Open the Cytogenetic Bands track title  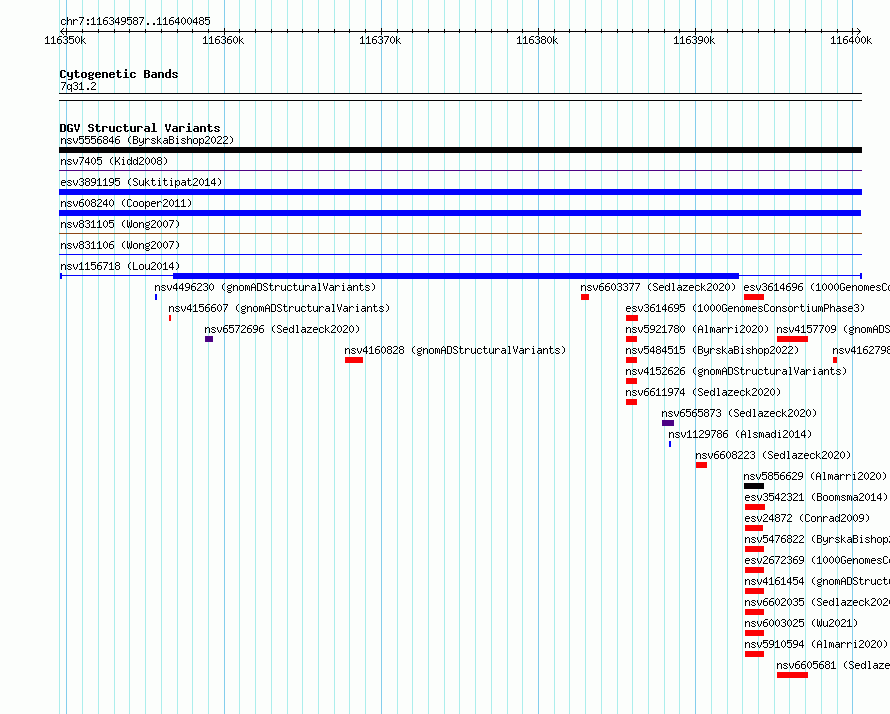pyautogui.click(x=119, y=74)
